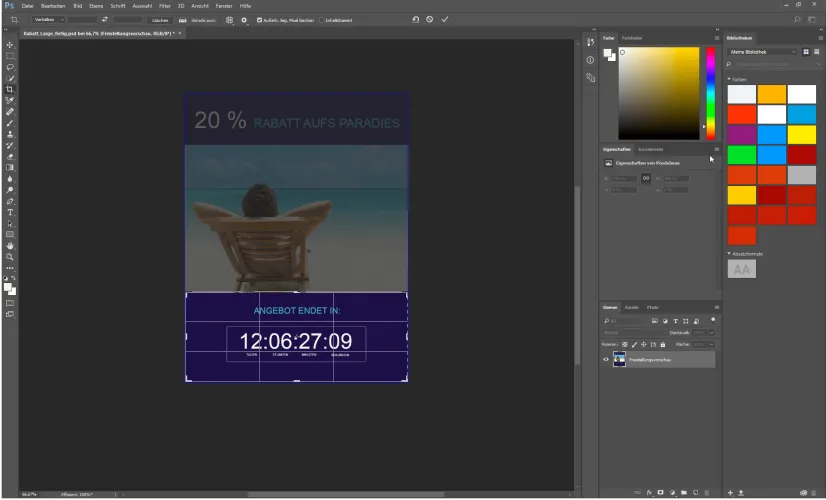Viewport: 826px width, 500px height.
Task: Hide the Freistellungsvorschau layer with the eye
Action: pos(606,360)
